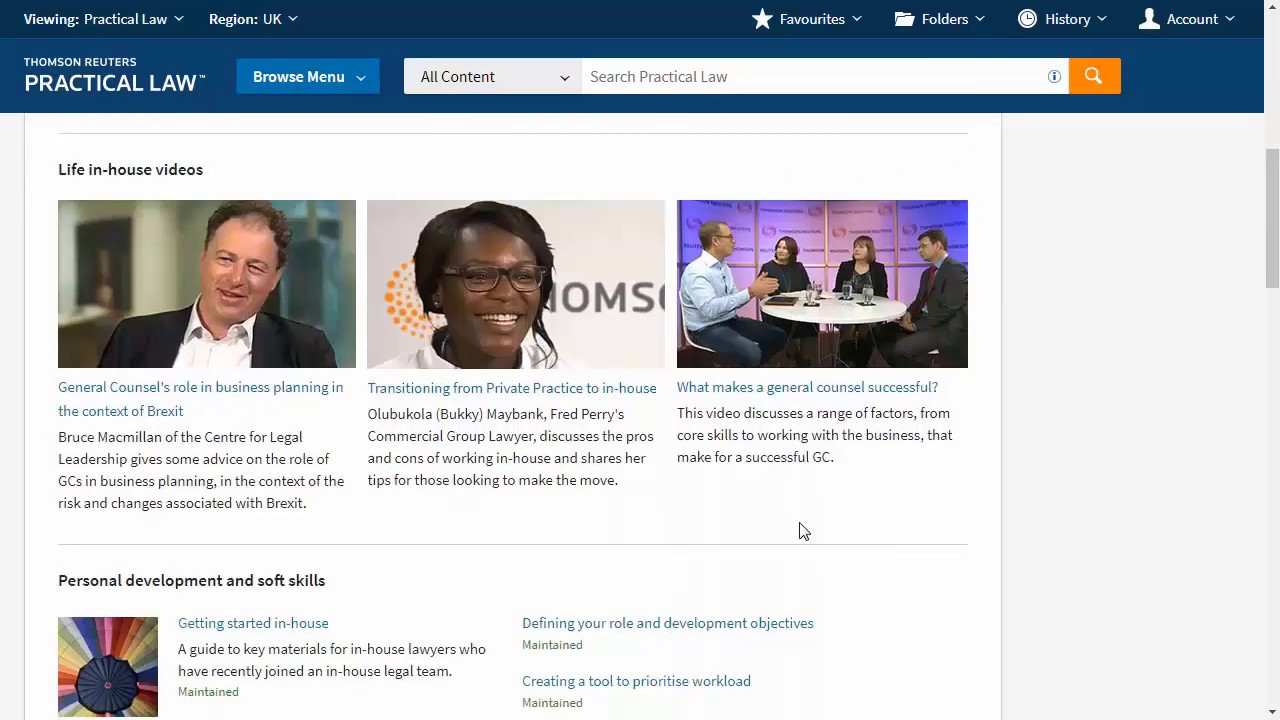Open the Viewing: Practical Law dropdown

pos(104,19)
